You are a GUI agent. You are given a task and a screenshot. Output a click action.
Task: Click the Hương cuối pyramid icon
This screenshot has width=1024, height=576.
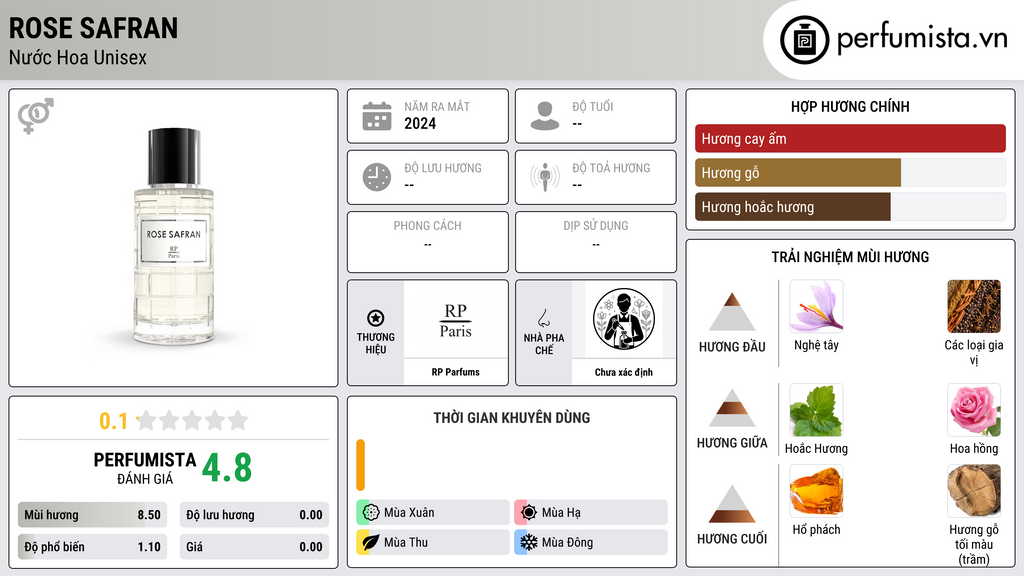tap(732, 504)
